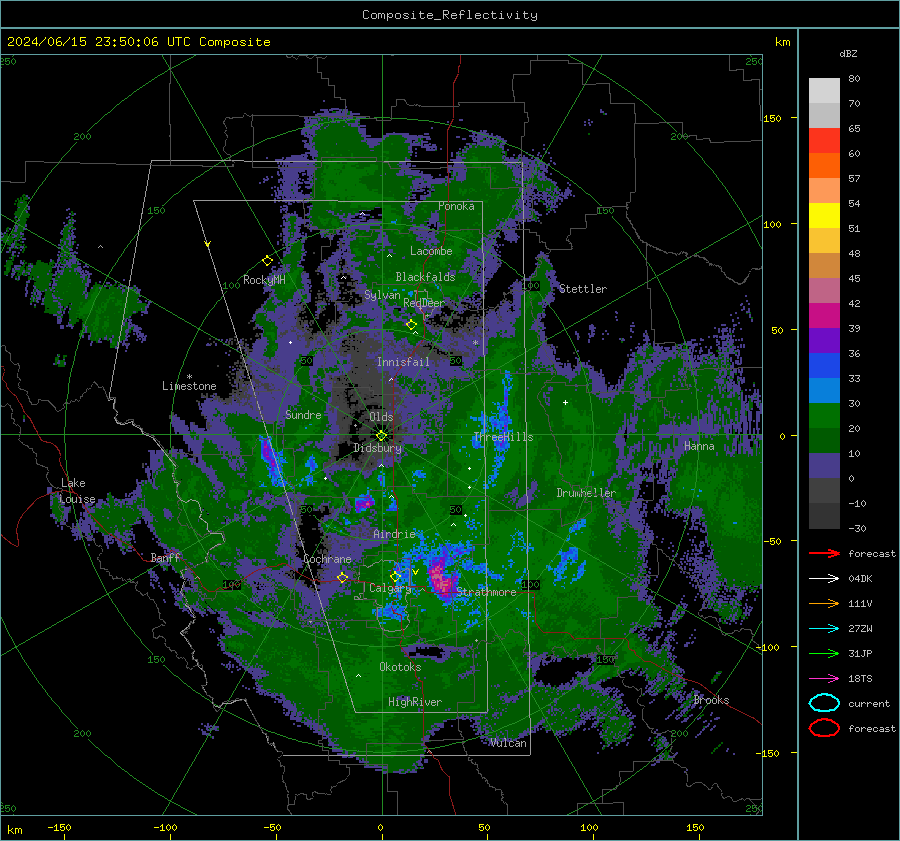Click the Didsbury city label

pos(377,448)
